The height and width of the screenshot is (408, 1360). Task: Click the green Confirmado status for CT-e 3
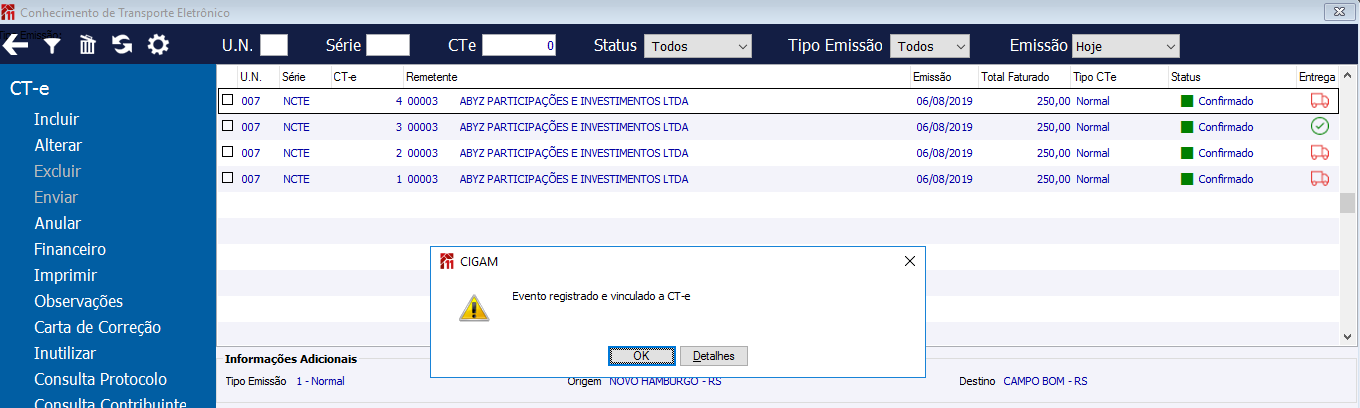[x=1217, y=127]
